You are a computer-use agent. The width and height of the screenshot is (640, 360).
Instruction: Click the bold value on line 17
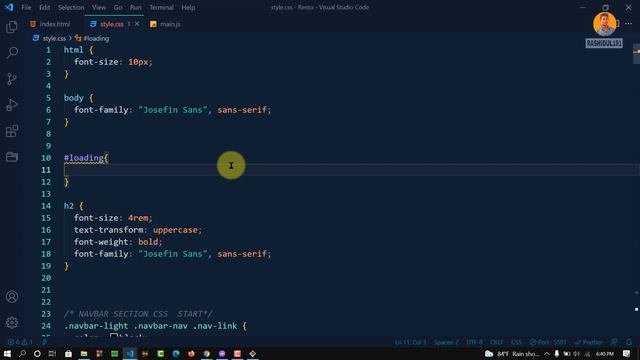click(148, 242)
